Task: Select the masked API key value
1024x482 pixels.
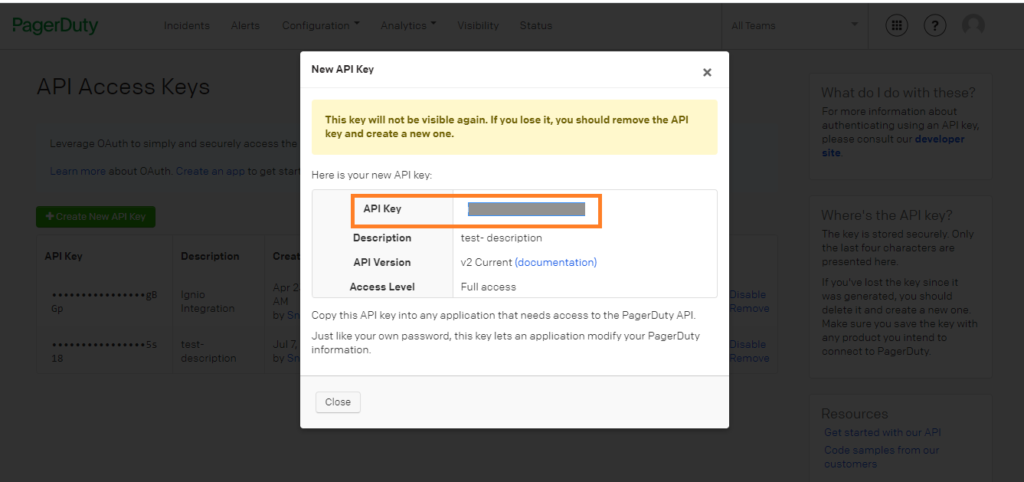Action: click(x=526, y=209)
